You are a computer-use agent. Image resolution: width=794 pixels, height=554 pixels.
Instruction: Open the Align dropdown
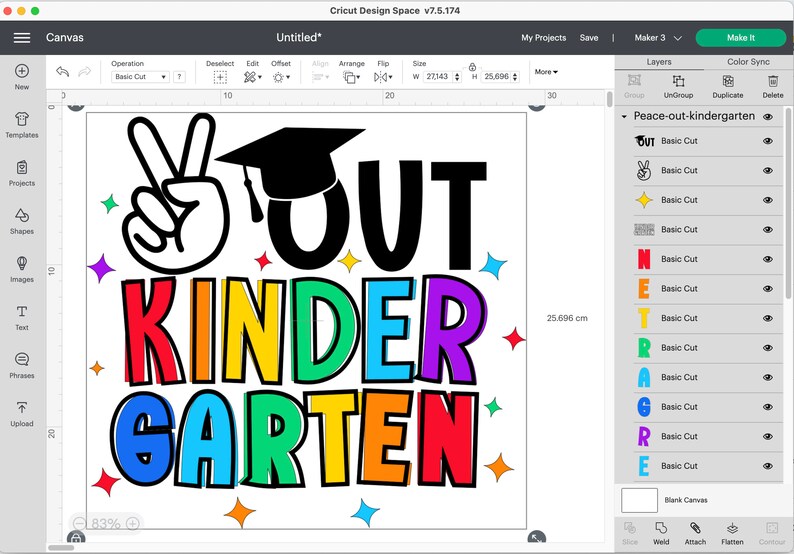pos(320,77)
